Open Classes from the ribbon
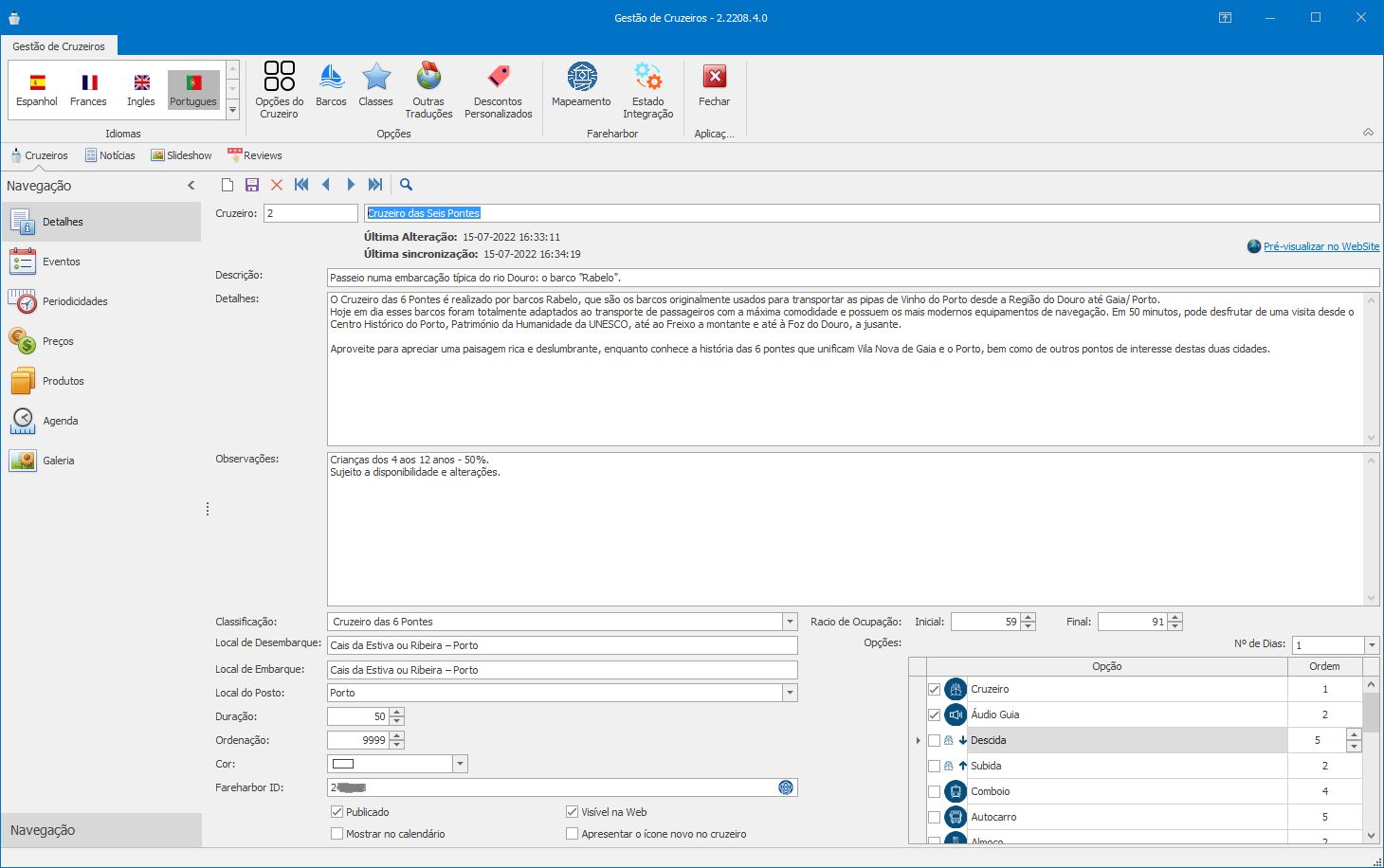The width and height of the screenshot is (1384, 868). pos(375,85)
